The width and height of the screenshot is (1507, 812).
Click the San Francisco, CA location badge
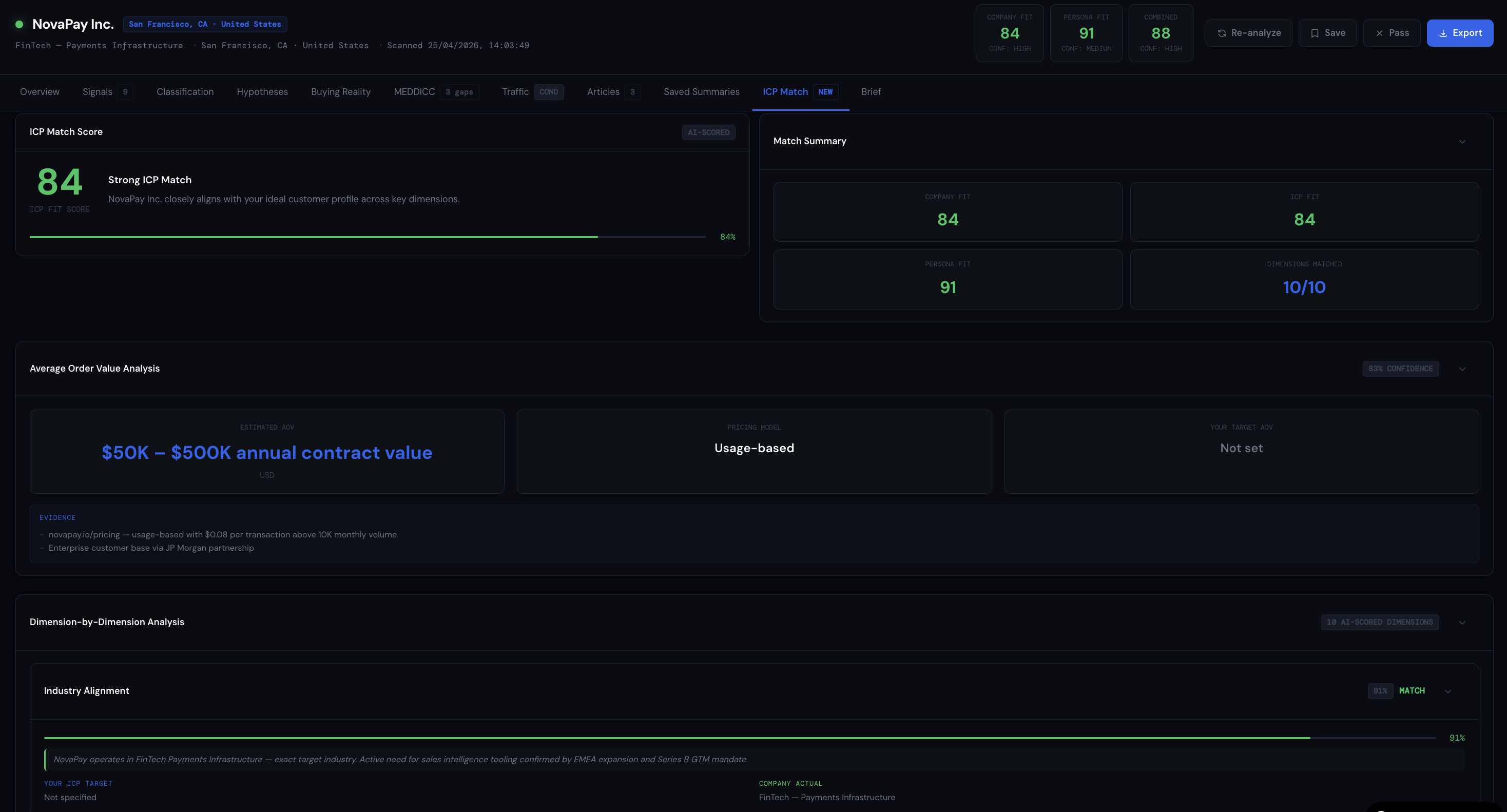click(x=205, y=24)
